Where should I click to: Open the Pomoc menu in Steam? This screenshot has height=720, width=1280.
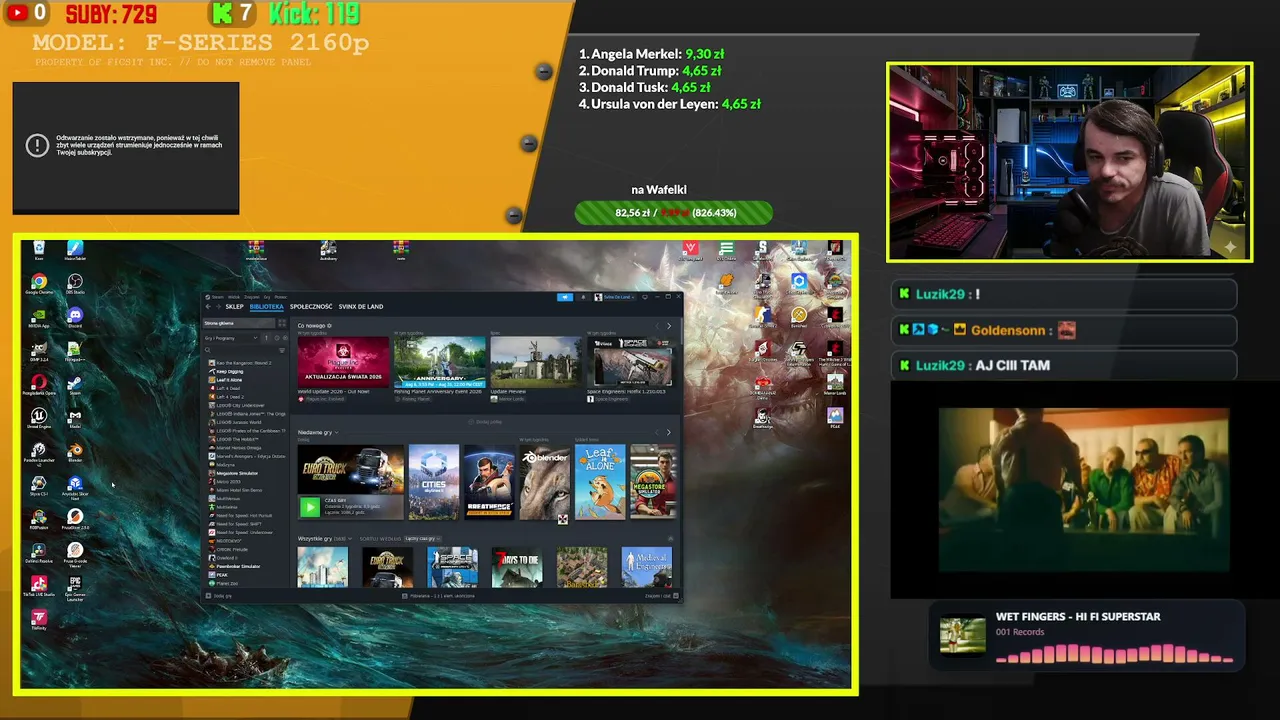pyautogui.click(x=280, y=297)
